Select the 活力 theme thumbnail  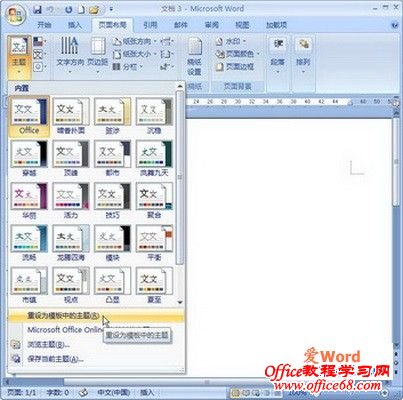tap(71, 200)
